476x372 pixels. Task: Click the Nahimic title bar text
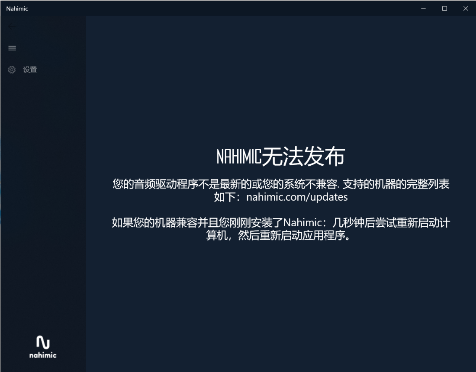[17, 9]
